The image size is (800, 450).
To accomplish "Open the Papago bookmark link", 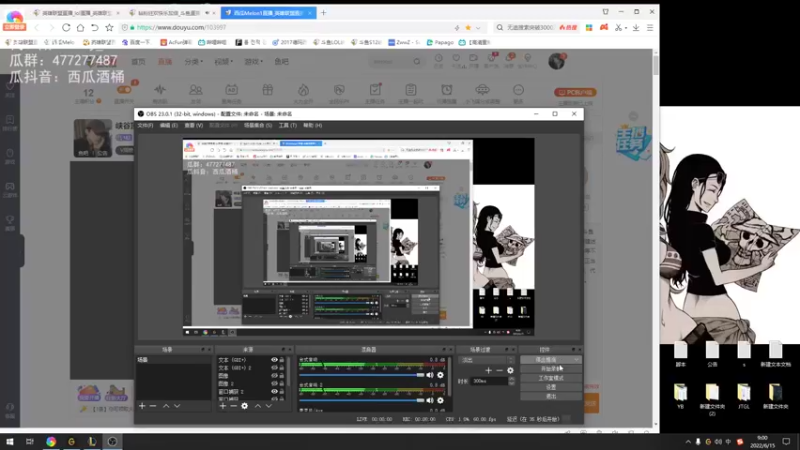I will [x=440, y=42].
